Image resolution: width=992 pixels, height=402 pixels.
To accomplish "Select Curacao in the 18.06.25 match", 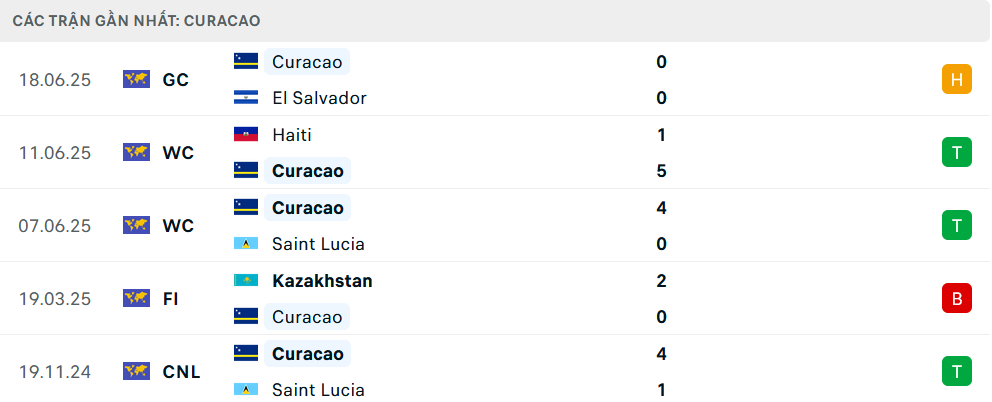I will (307, 61).
